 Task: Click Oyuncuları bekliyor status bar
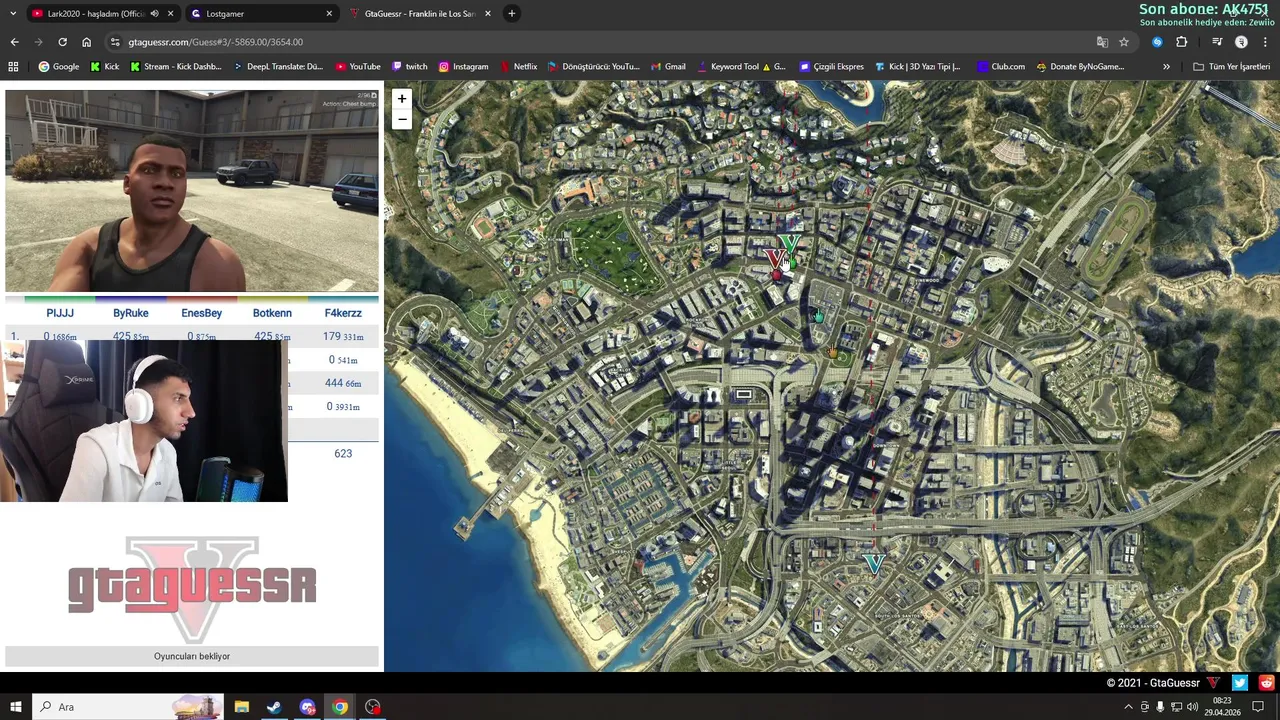192,656
